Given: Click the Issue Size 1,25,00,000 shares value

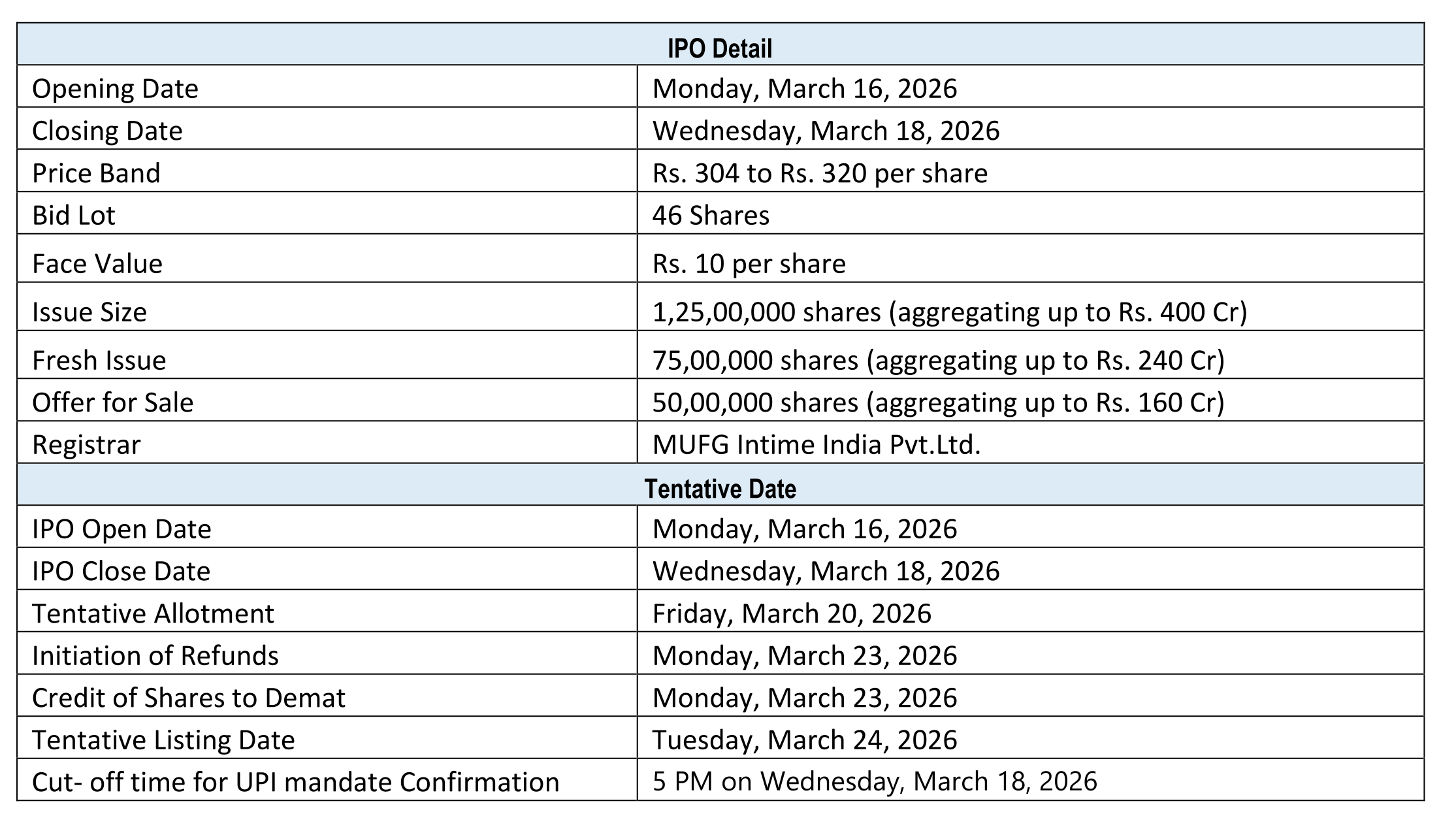Looking at the screenshot, I should (x=949, y=312).
